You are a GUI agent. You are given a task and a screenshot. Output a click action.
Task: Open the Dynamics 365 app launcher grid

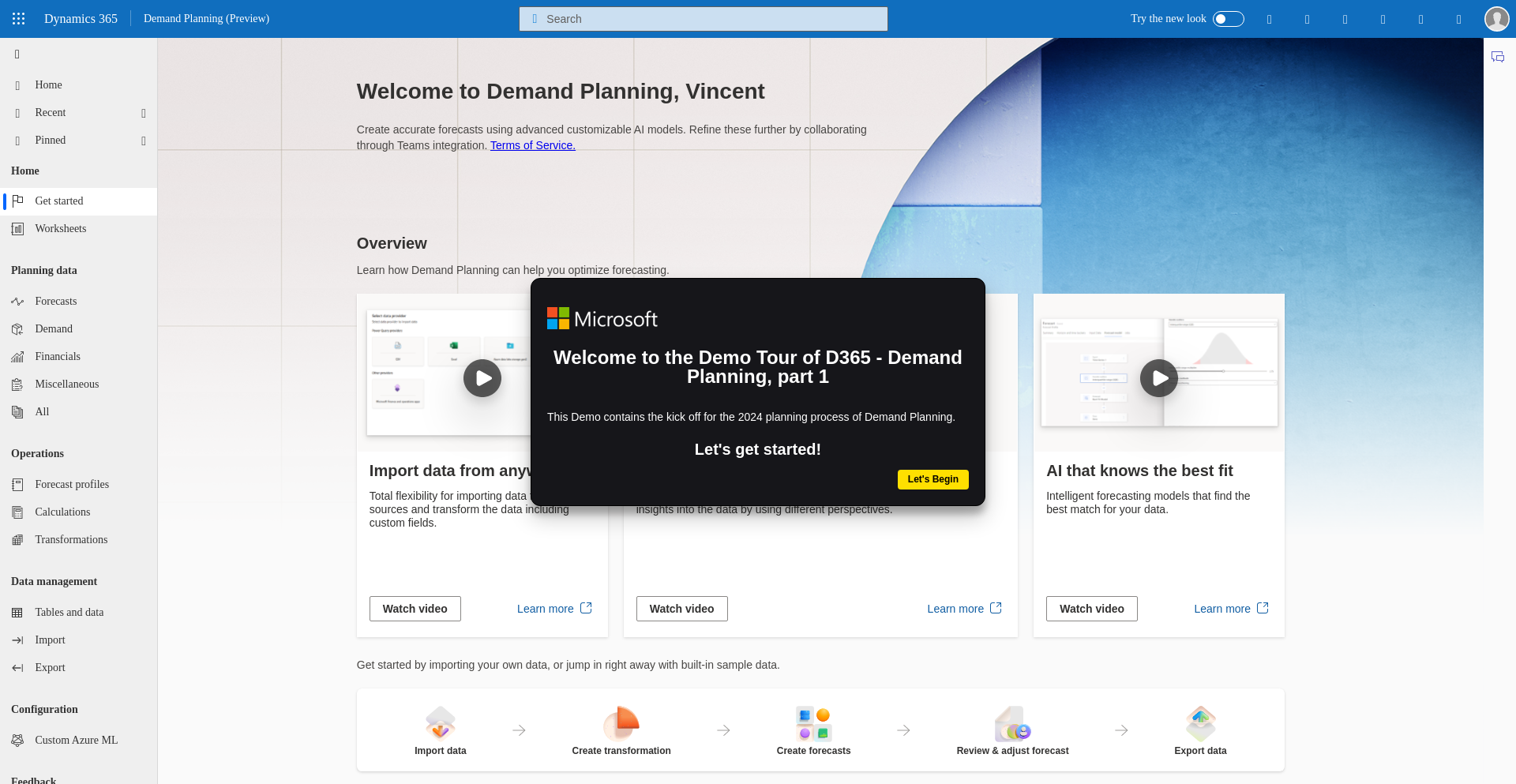(x=19, y=19)
